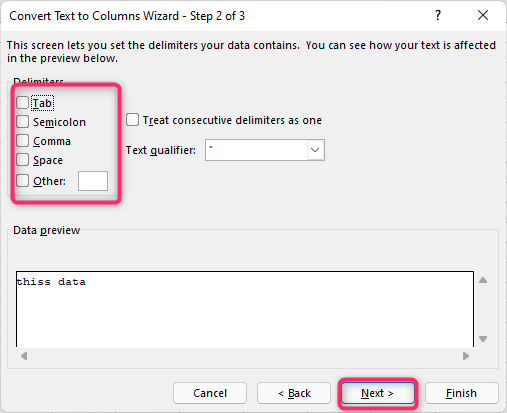The image size is (507, 413).
Task: Go back with the Back button
Action: [294, 393]
